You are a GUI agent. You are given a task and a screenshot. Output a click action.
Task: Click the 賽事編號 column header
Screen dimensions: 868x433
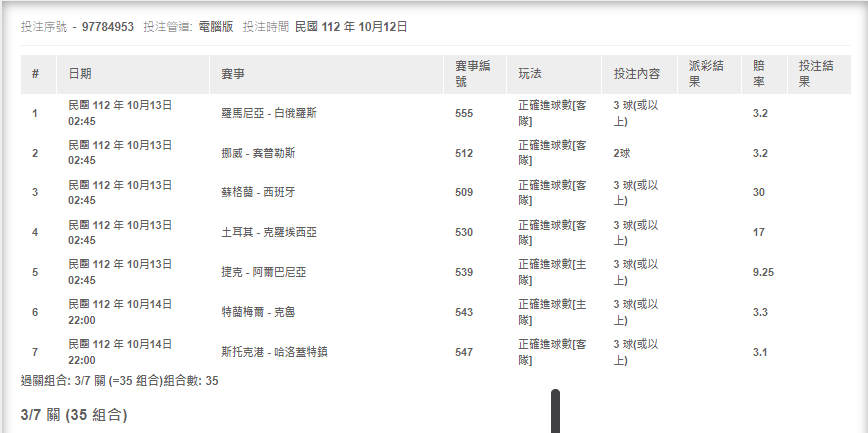pos(472,74)
